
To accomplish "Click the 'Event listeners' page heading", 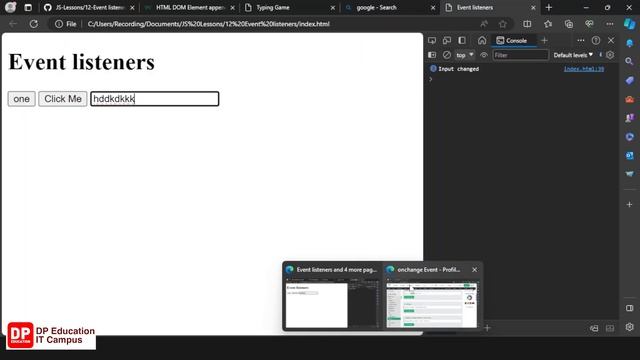I will [x=82, y=62].
